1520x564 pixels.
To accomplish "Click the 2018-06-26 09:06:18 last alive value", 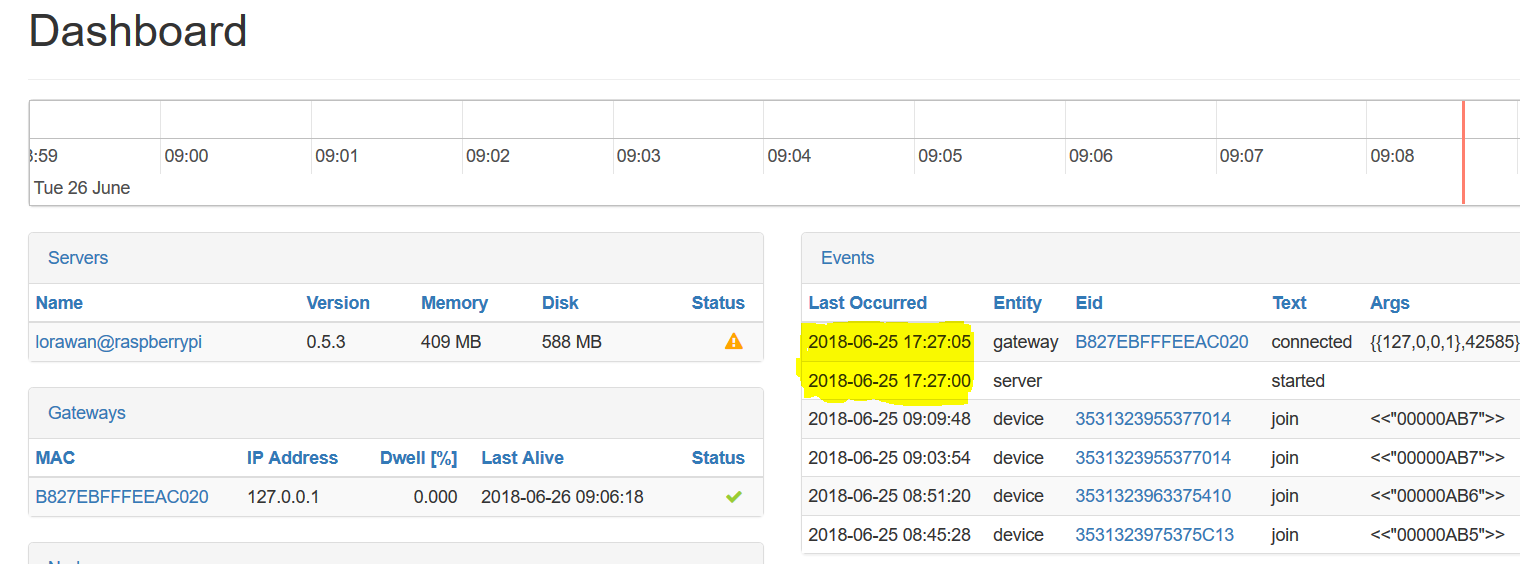I will tap(562, 496).
